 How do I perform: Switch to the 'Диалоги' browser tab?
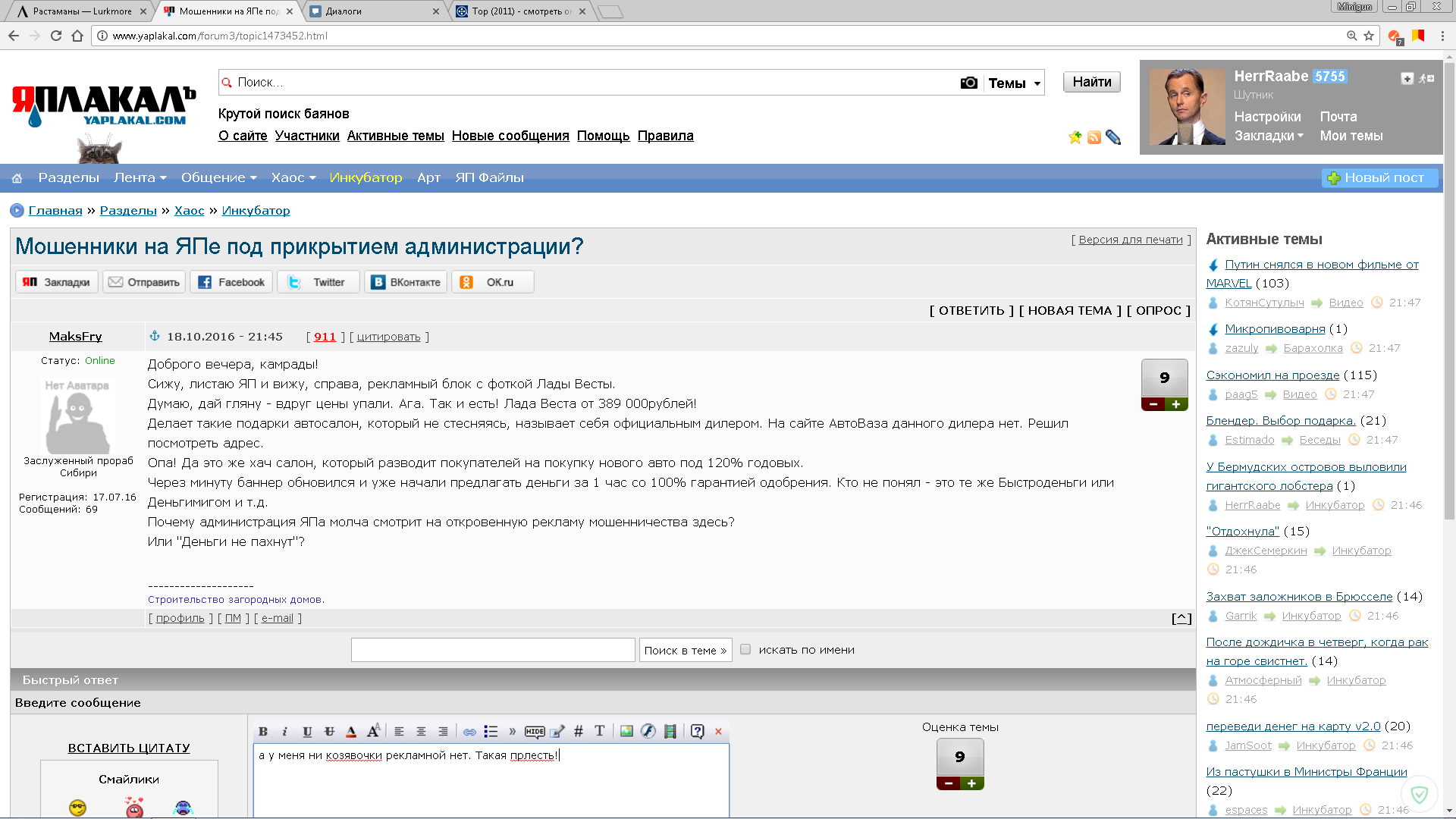coord(375,11)
